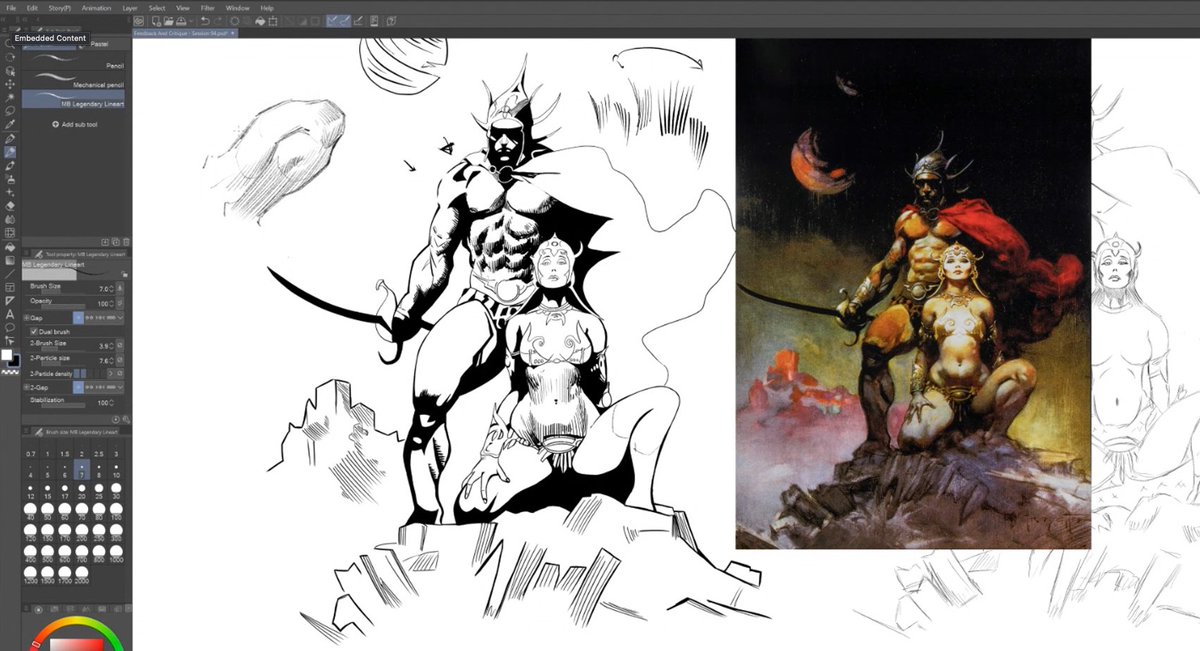Open the Layer menu
The image size is (1200, 651).
[130, 8]
